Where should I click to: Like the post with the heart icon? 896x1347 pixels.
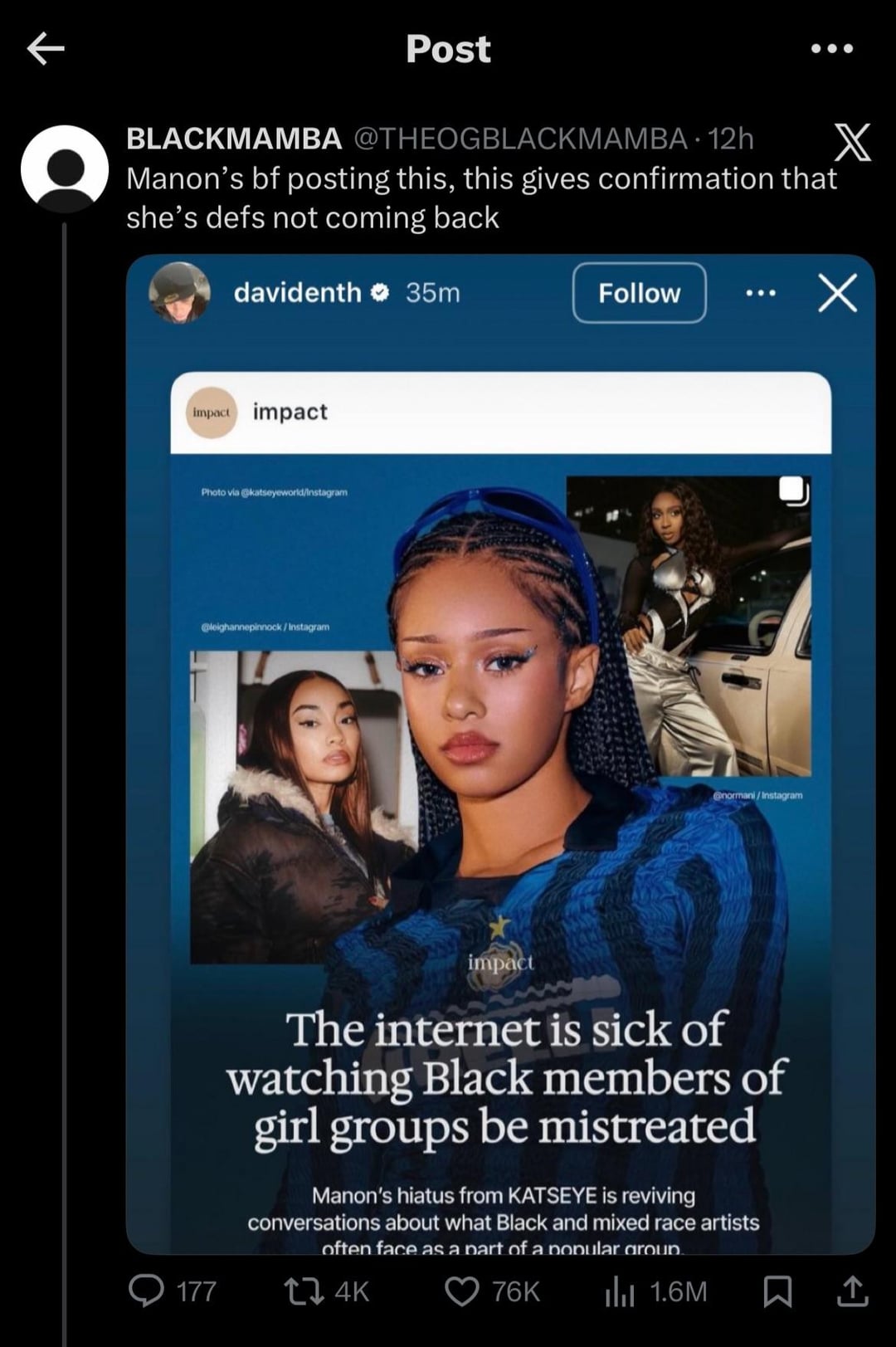[462, 1291]
